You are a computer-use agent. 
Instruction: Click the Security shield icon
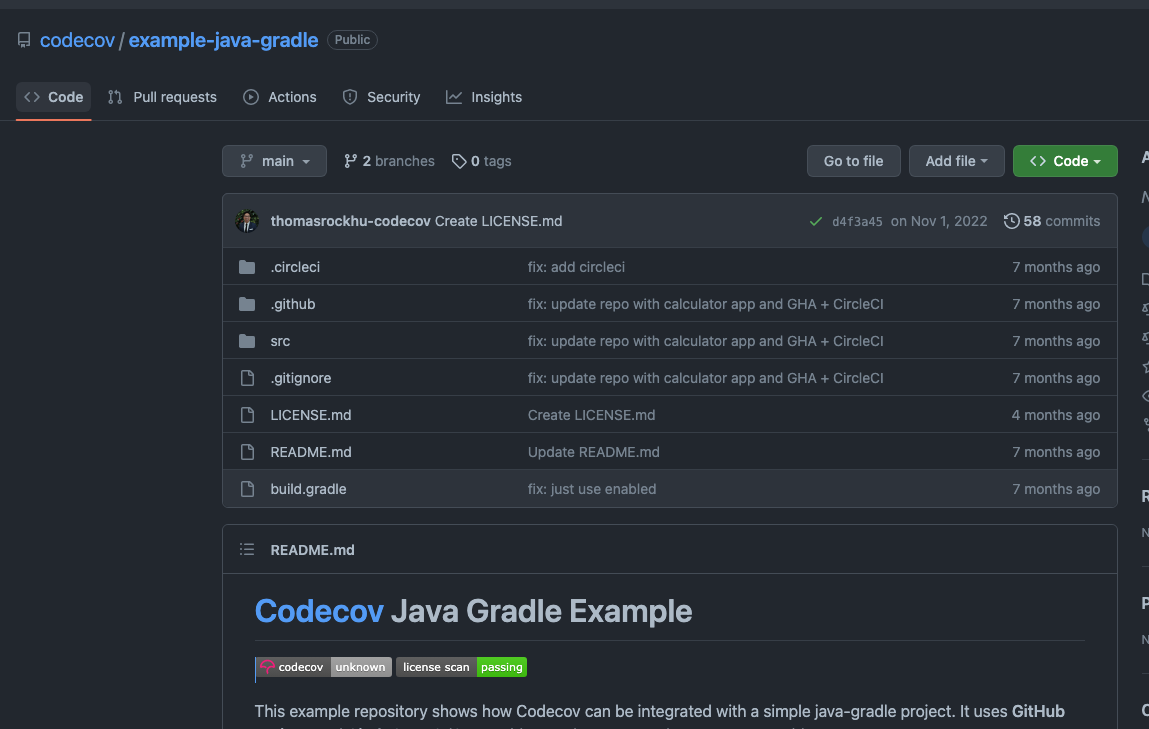point(350,97)
